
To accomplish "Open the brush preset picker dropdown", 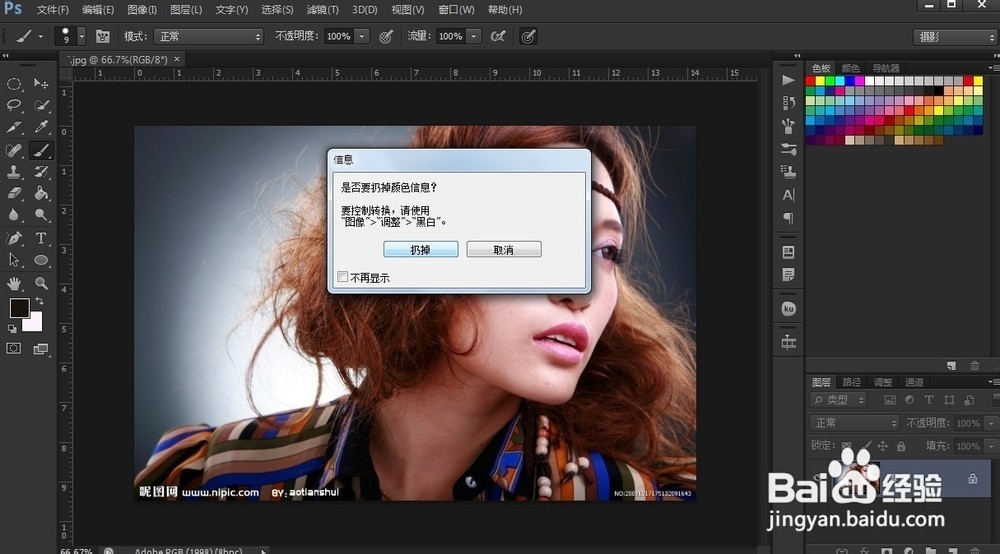I will [81, 36].
